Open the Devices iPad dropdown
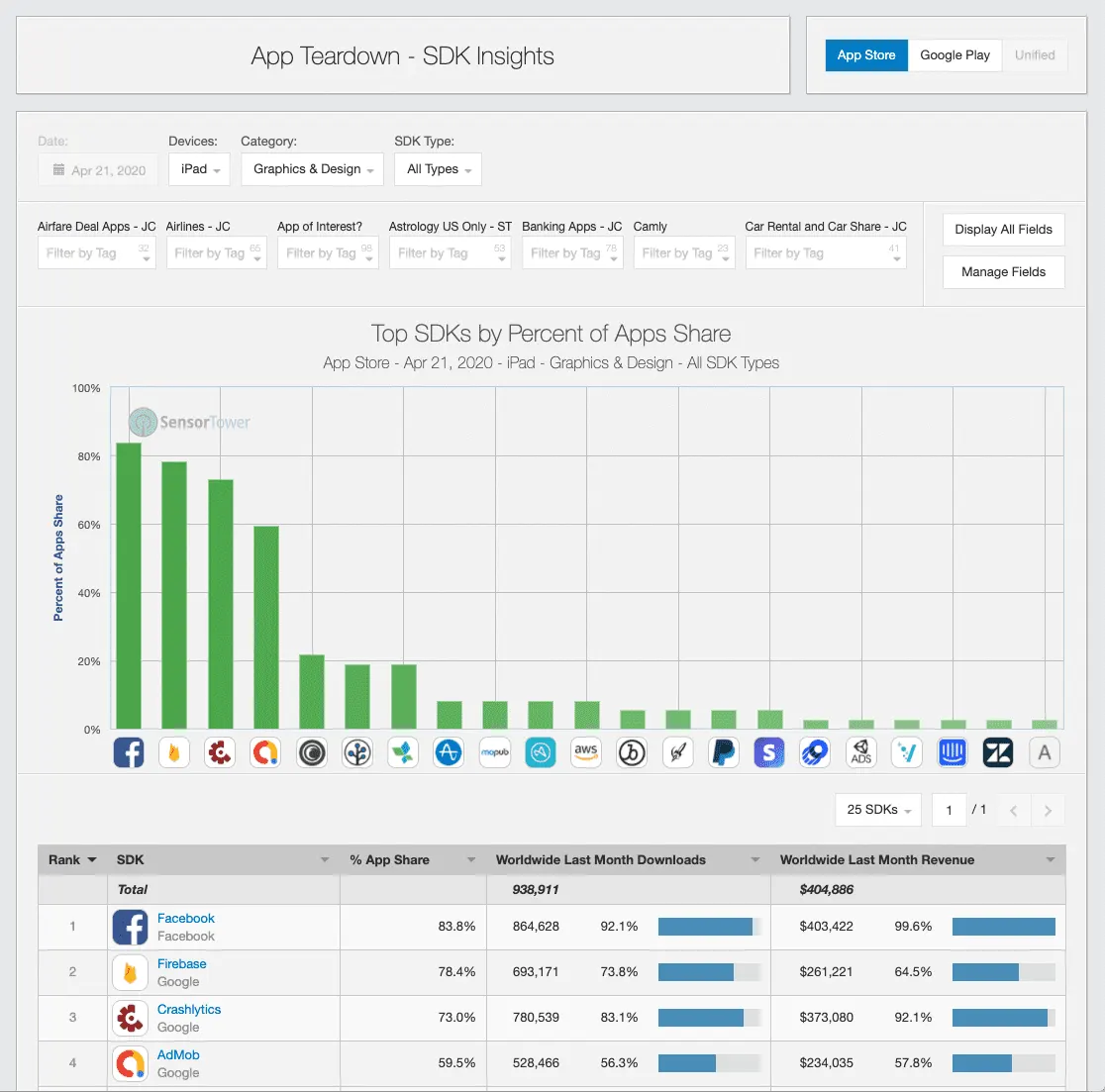This screenshot has height=1092, width=1105. click(x=199, y=169)
